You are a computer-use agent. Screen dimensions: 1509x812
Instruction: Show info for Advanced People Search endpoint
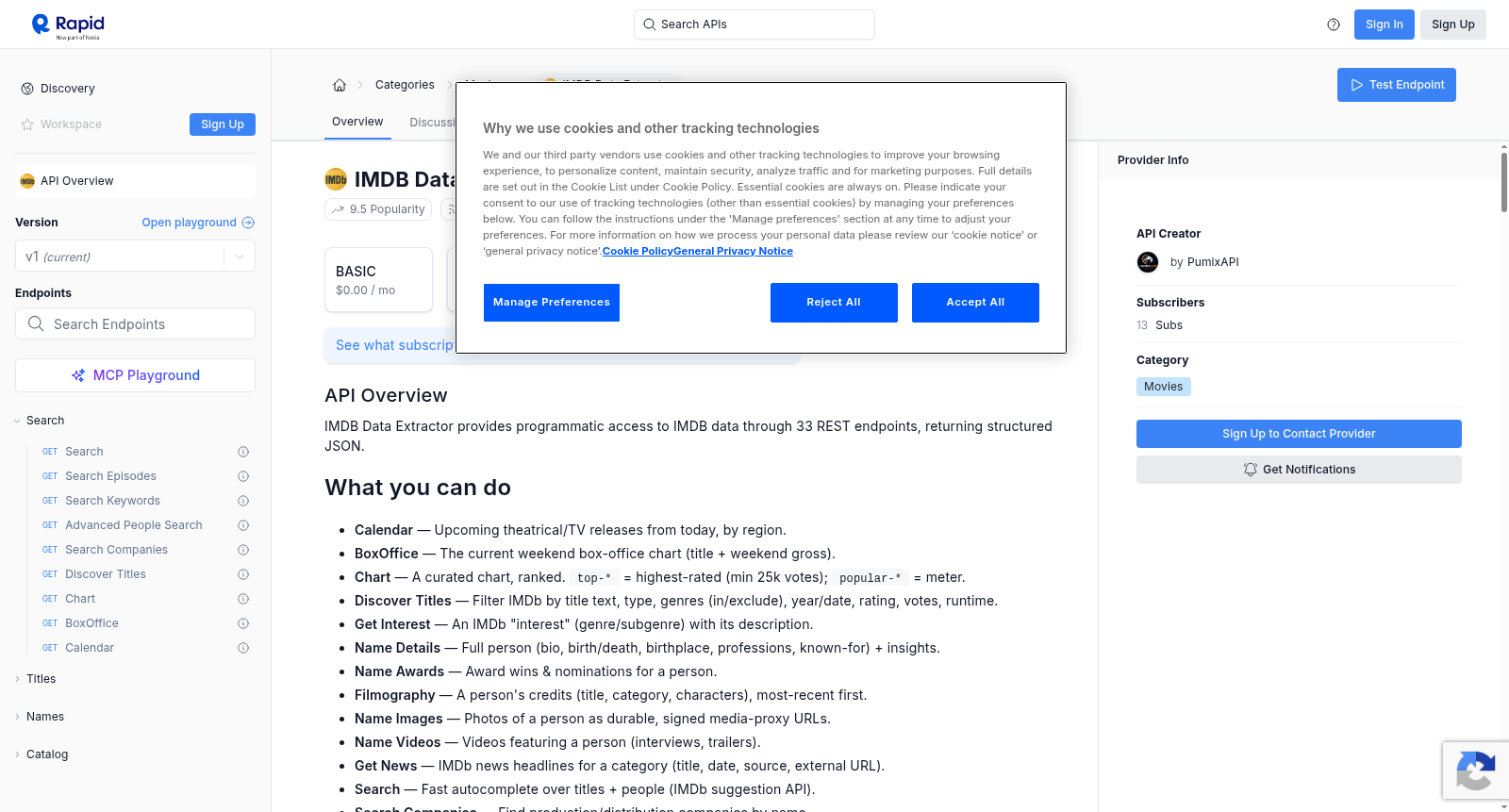pyautogui.click(x=243, y=525)
